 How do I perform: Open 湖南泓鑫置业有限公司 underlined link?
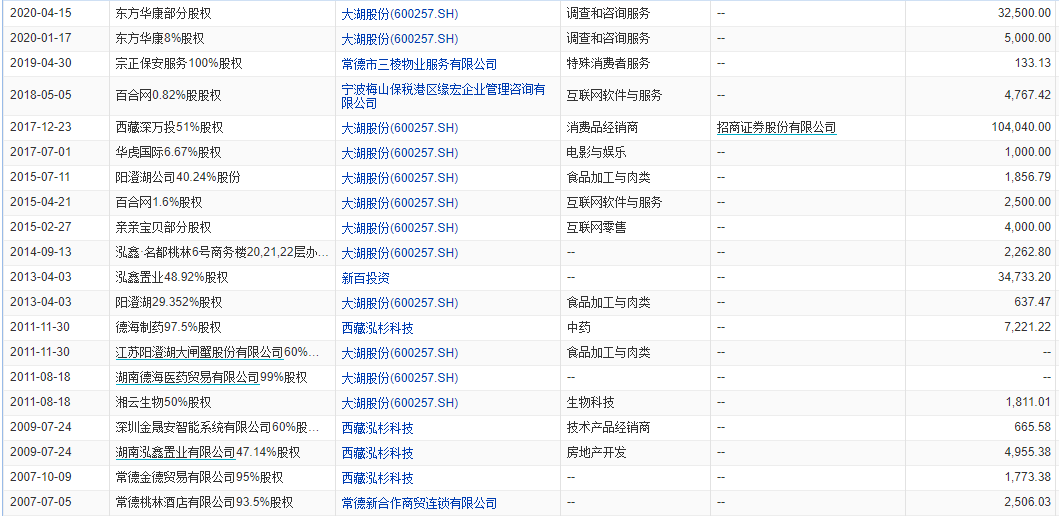coord(176,452)
